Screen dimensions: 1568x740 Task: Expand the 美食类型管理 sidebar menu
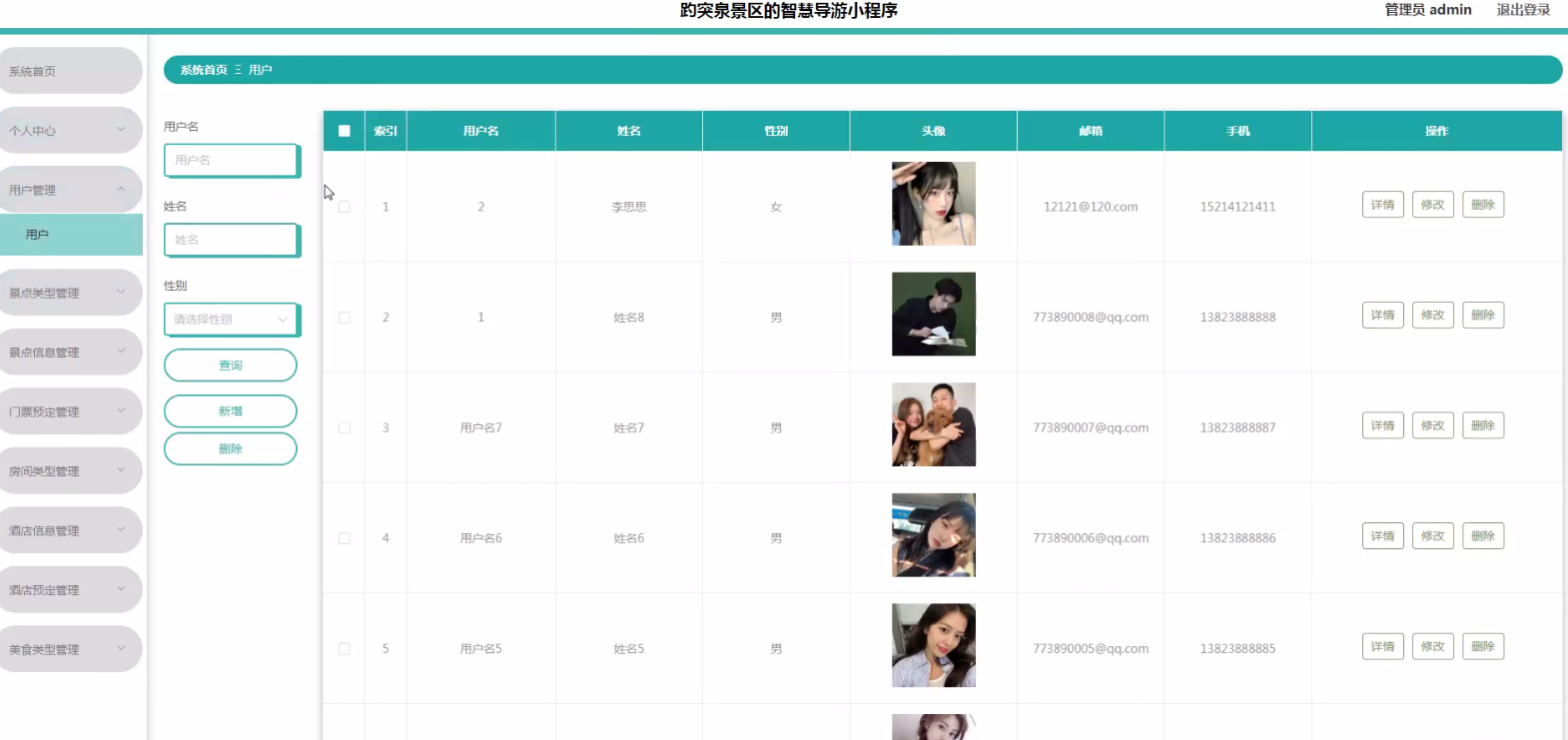pos(70,649)
